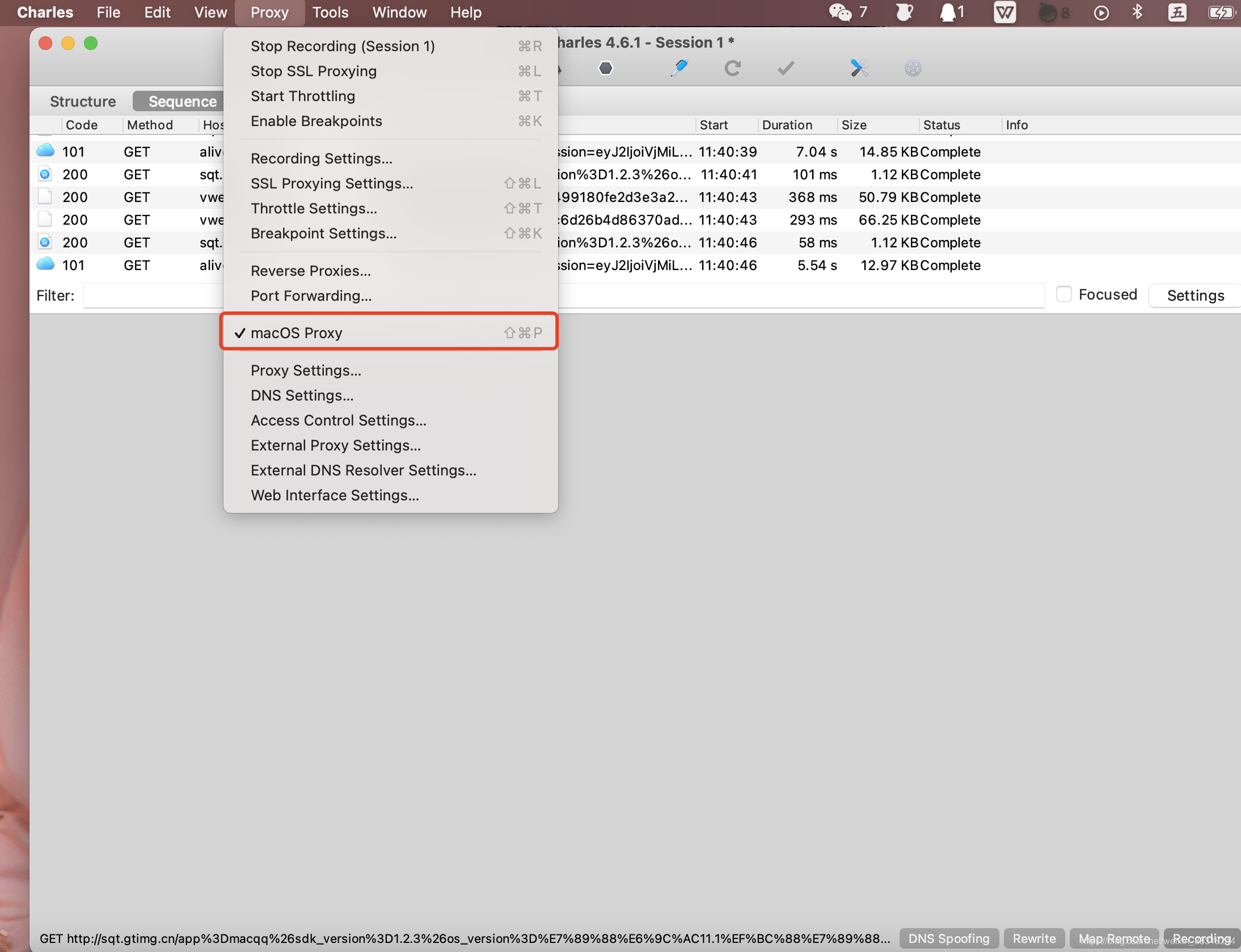Open the Help menu
Image resolution: width=1241 pixels, height=952 pixels.
[x=466, y=12]
